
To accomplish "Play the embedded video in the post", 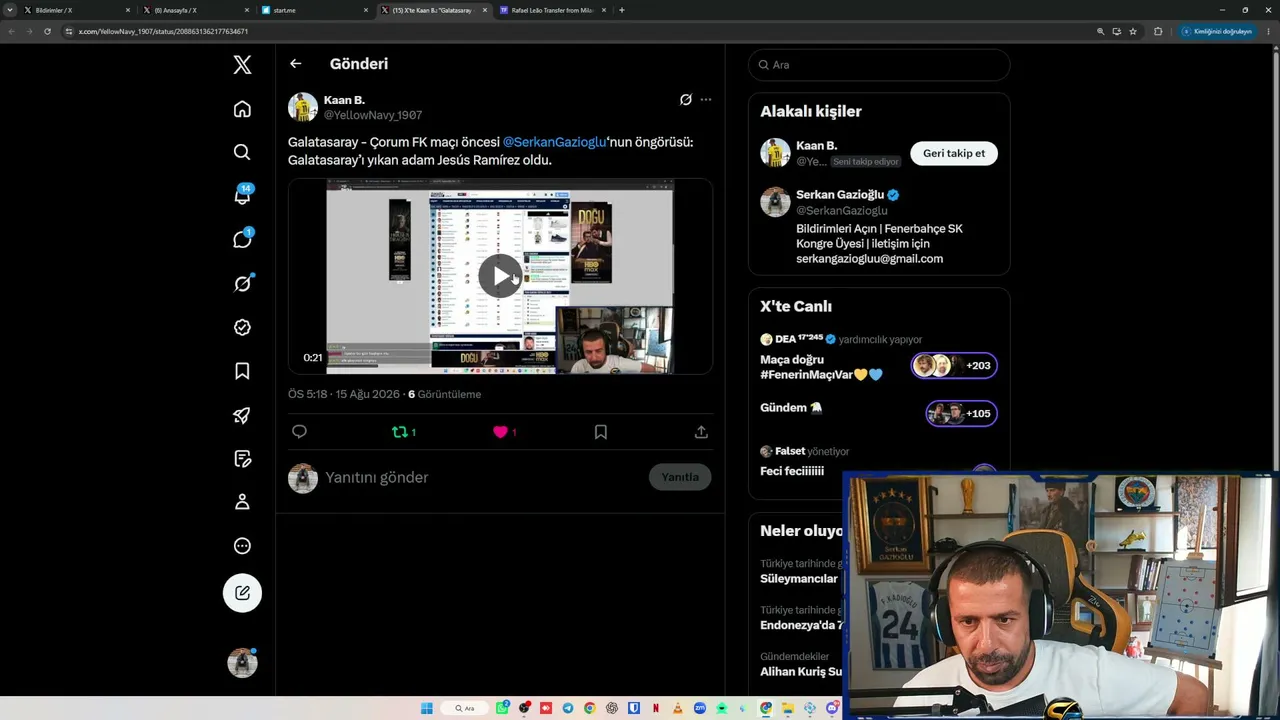I will point(500,276).
